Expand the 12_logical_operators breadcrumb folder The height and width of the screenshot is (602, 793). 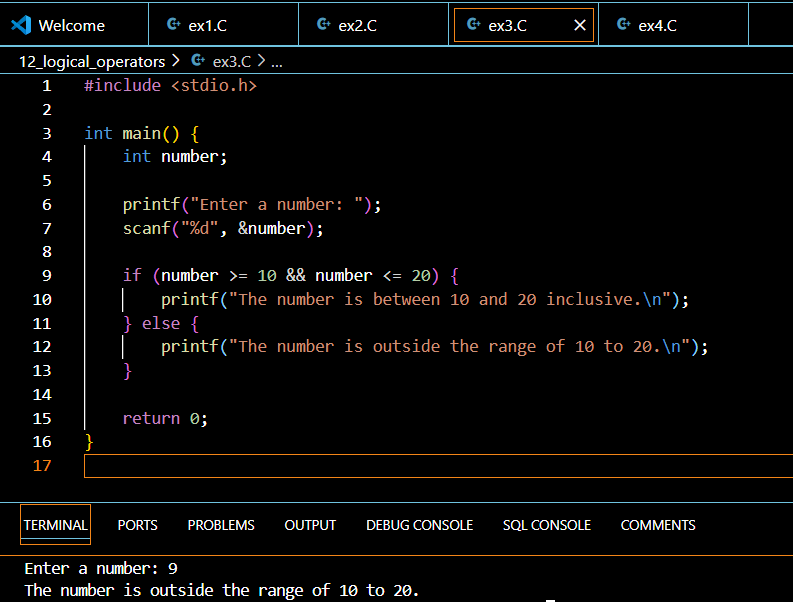coord(92,61)
